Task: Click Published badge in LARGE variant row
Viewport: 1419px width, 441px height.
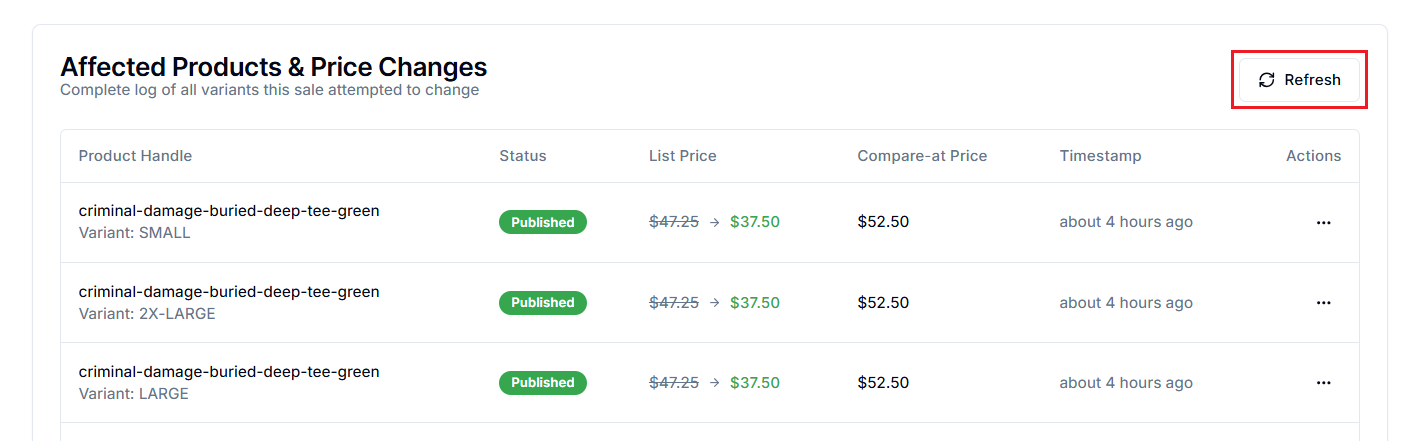Action: [x=543, y=382]
